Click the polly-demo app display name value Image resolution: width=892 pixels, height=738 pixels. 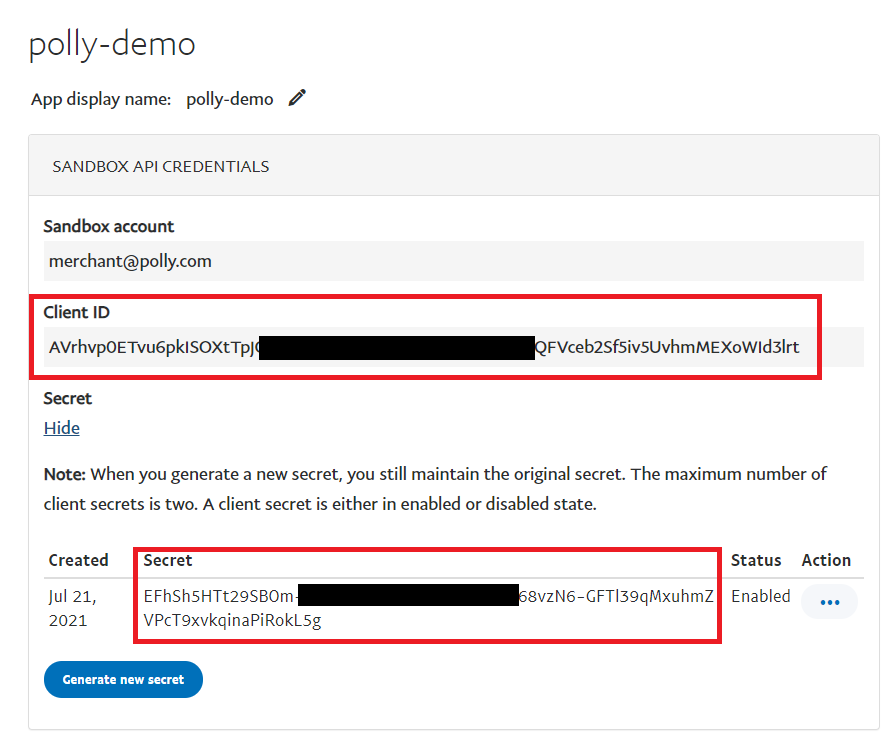229,99
